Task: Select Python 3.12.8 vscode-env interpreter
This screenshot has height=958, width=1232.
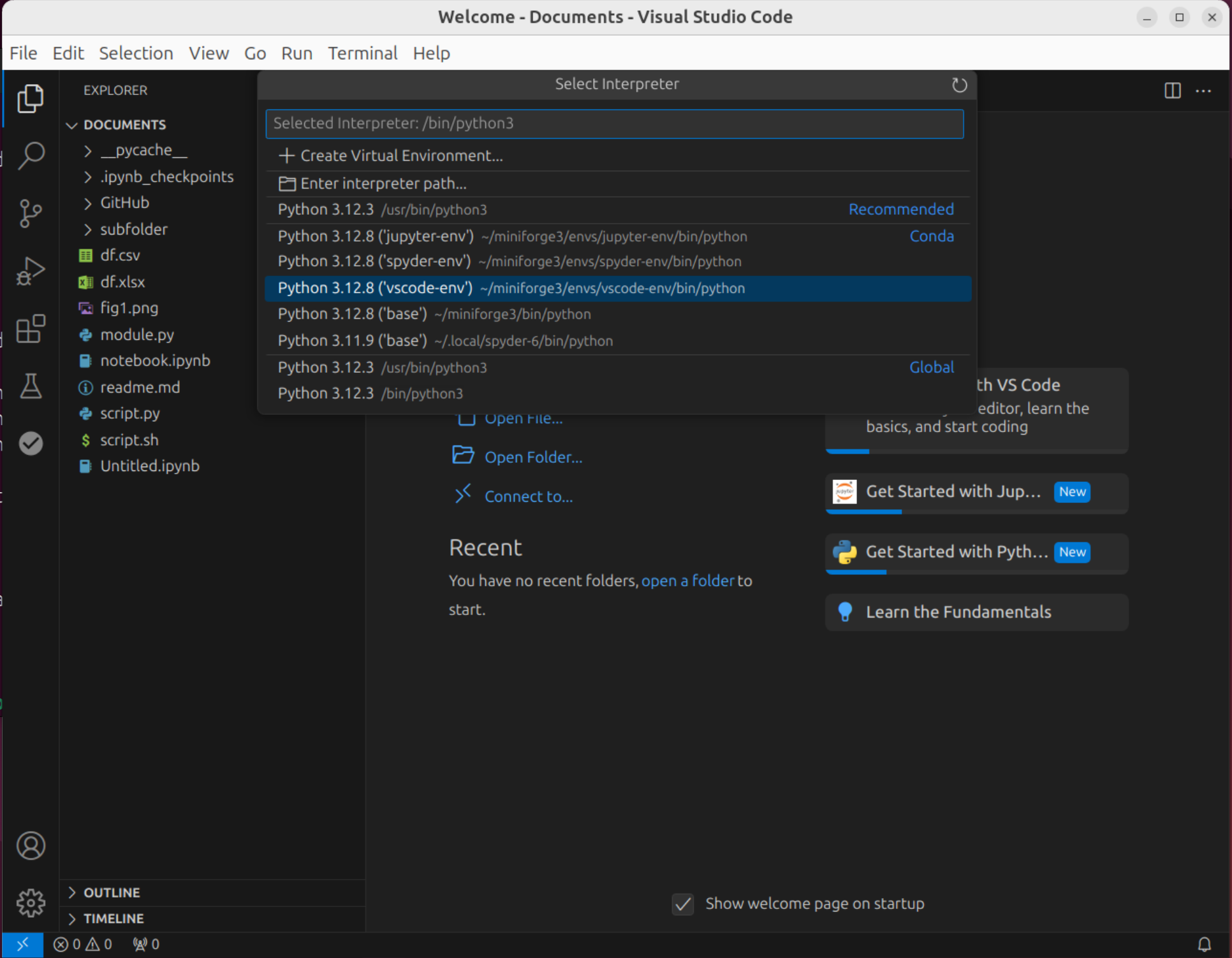Action: (x=510, y=288)
